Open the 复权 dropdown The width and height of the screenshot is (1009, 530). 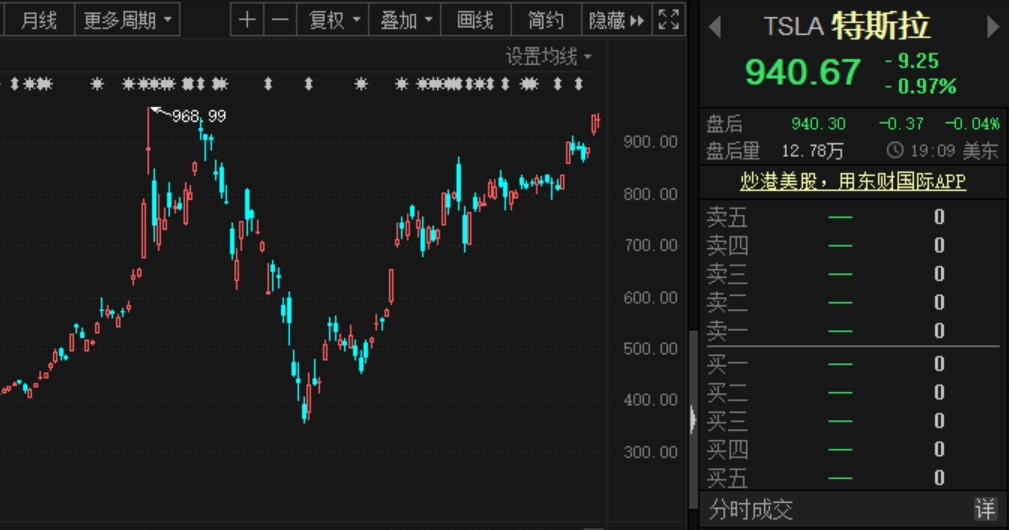(x=334, y=19)
